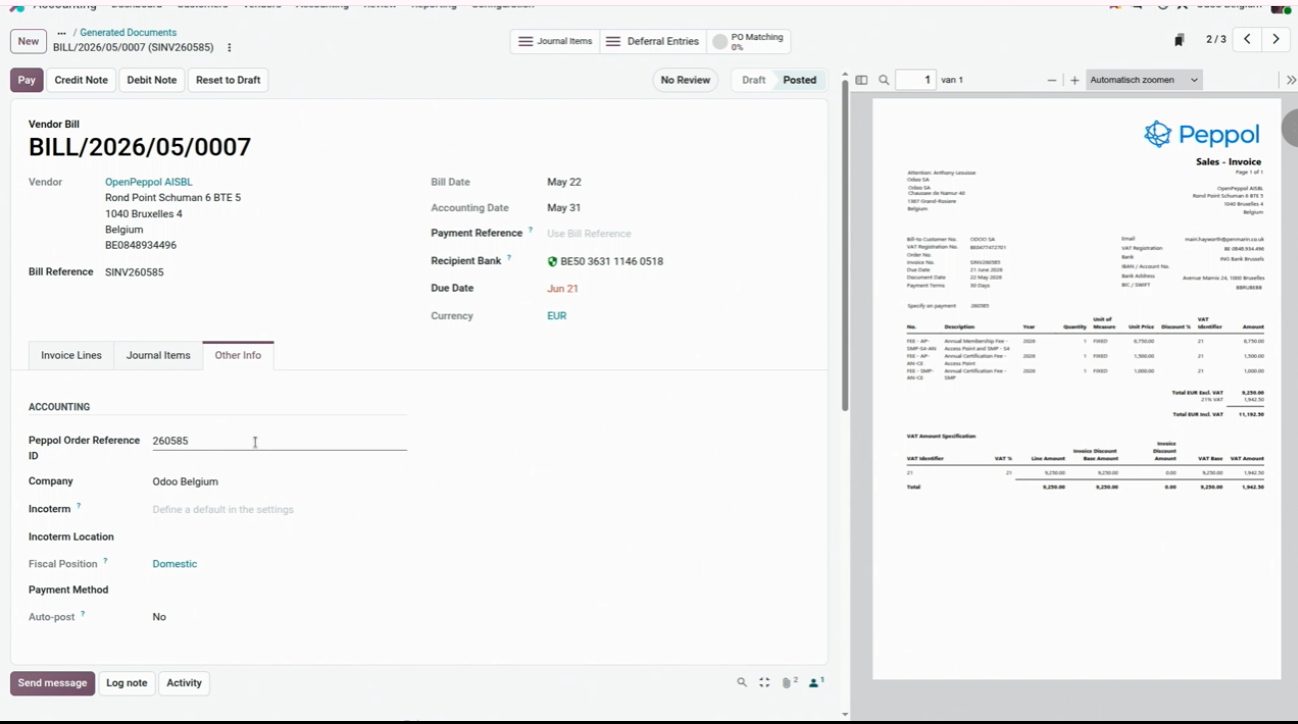This screenshot has height=724, width=1298.
Task: Open PDF zoom level dropdown
Action: click(x=1144, y=80)
